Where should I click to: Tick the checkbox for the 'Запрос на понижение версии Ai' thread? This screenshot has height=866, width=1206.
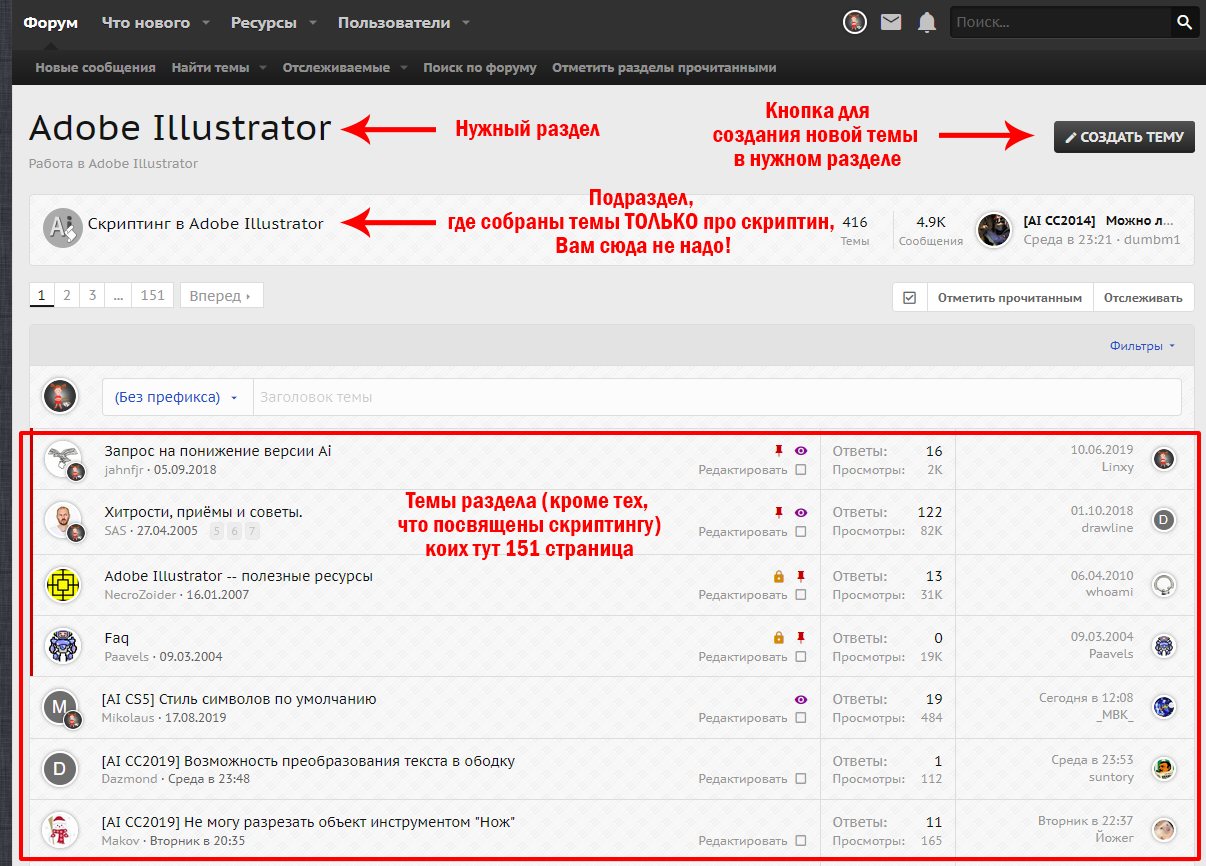pyautogui.click(x=800, y=469)
